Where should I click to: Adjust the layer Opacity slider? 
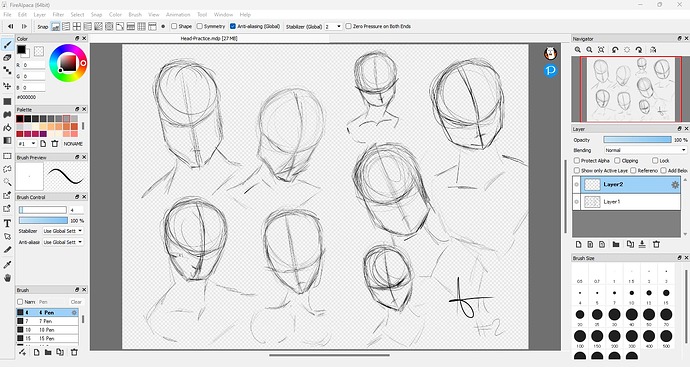point(637,140)
